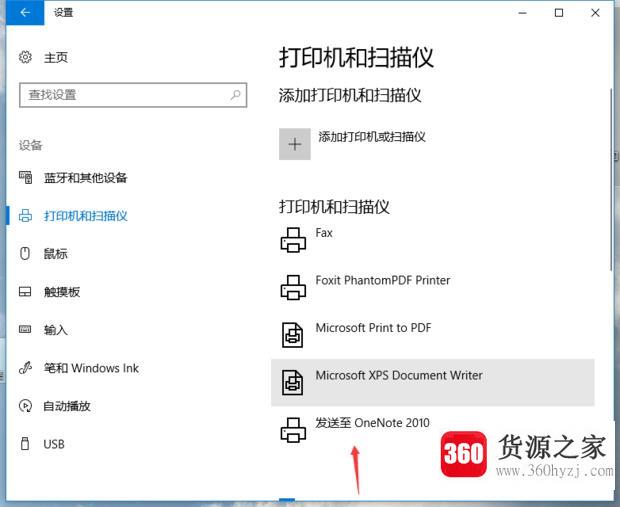Open USB settings
620x507 pixels.
[x=54, y=444]
